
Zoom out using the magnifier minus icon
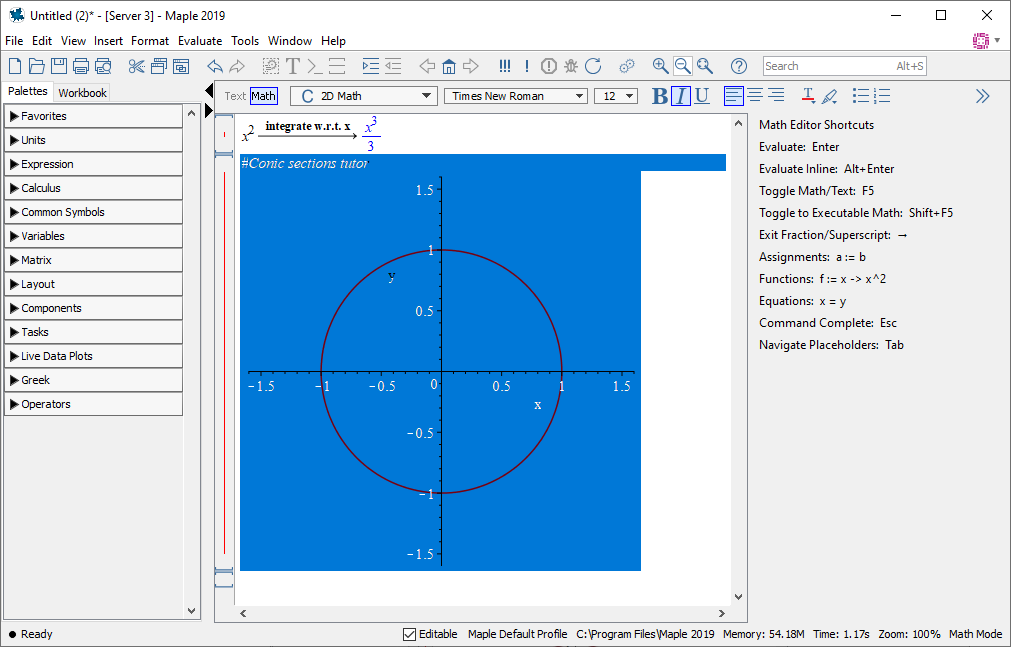[x=682, y=66]
